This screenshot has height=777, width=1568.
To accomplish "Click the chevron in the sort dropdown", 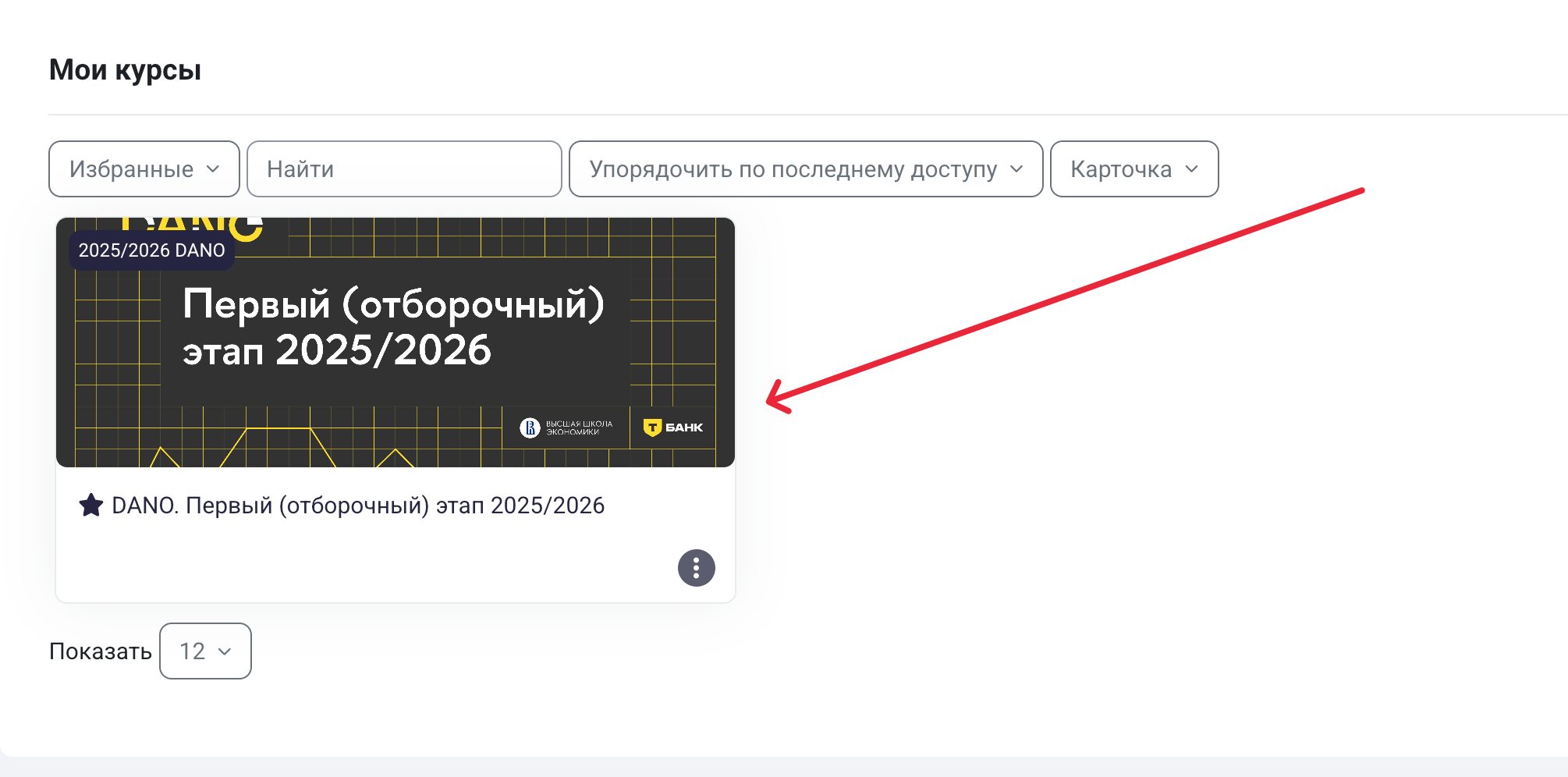I will pyautogui.click(x=1016, y=169).
